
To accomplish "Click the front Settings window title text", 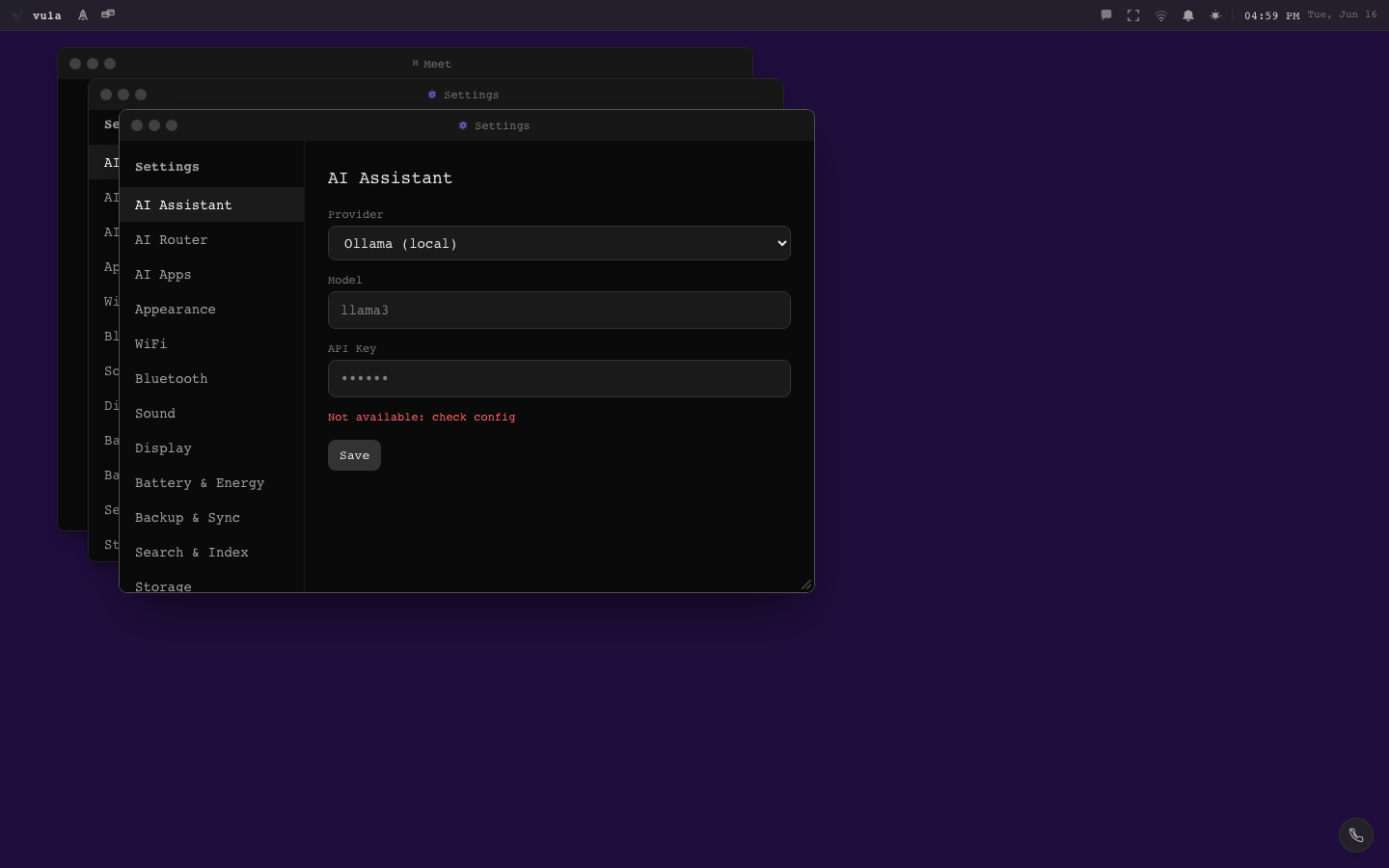I will [502, 125].
